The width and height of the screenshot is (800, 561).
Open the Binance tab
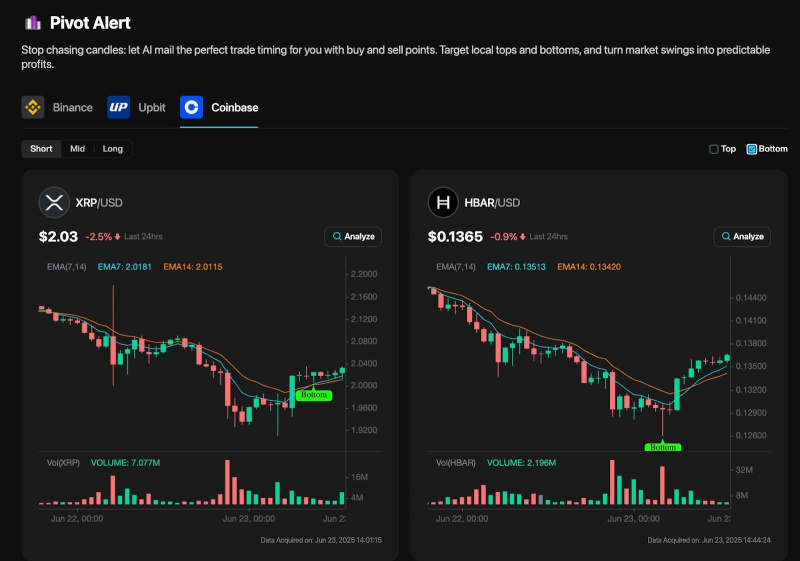(72, 107)
